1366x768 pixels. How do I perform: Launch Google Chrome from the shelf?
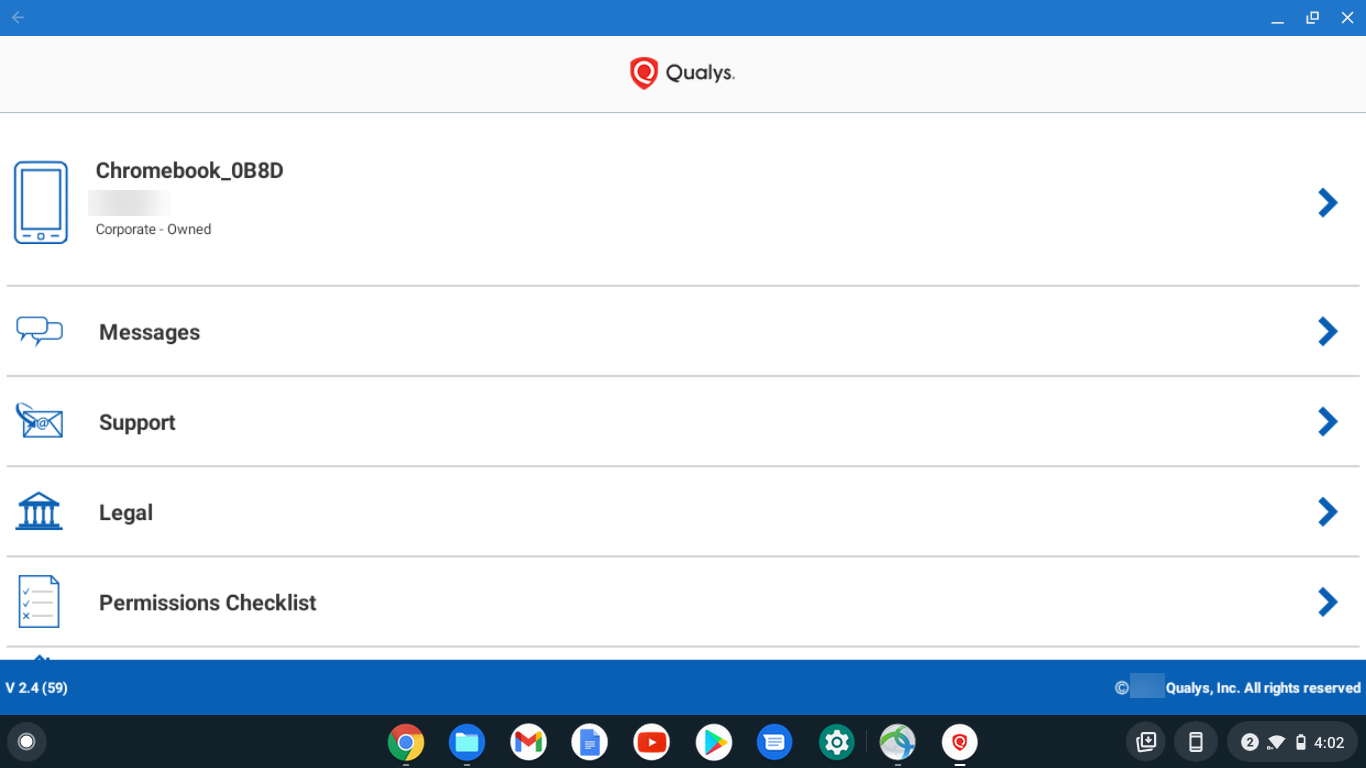pyautogui.click(x=406, y=742)
